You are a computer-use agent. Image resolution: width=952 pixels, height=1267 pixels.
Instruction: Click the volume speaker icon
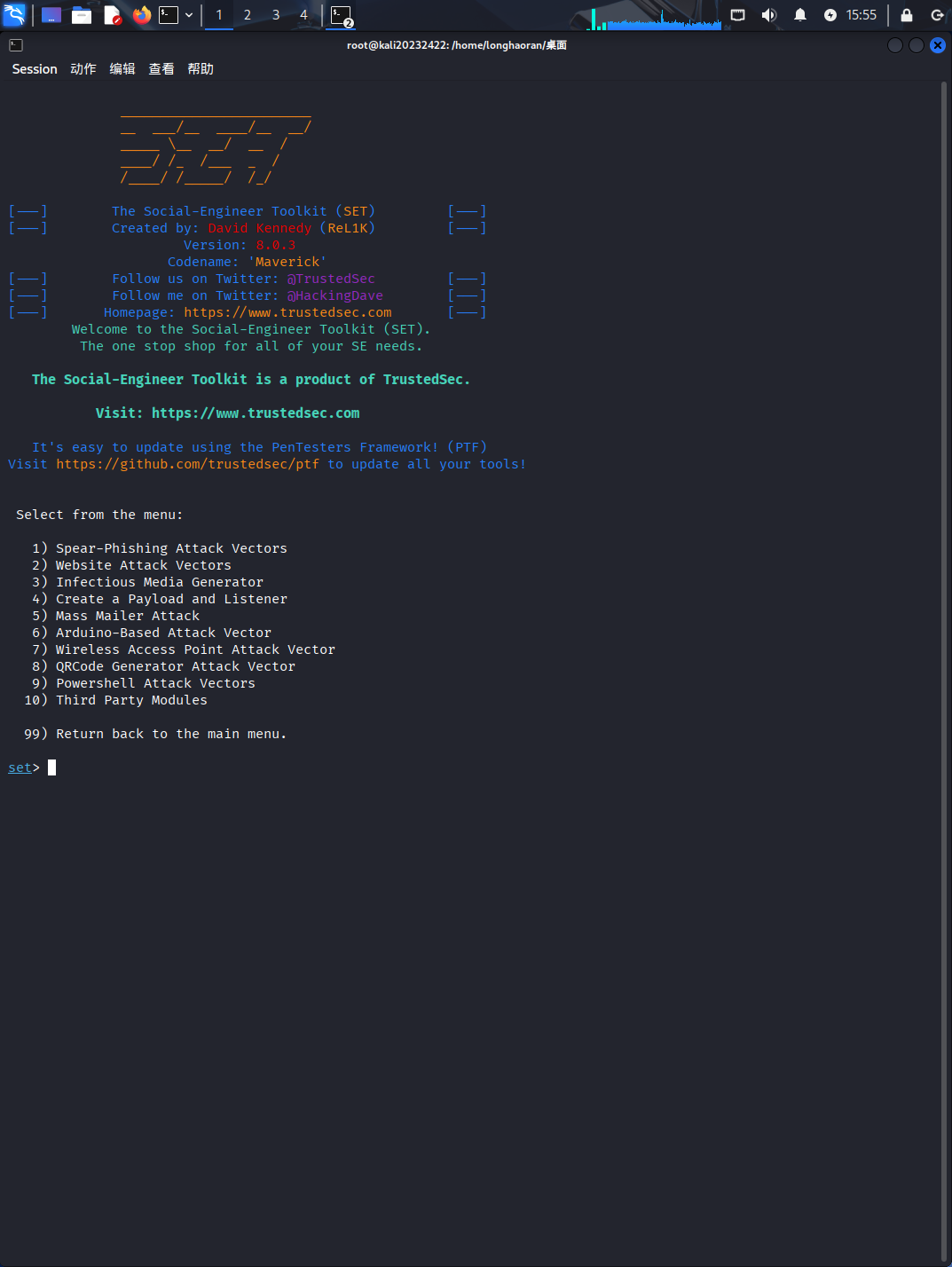coord(768,15)
